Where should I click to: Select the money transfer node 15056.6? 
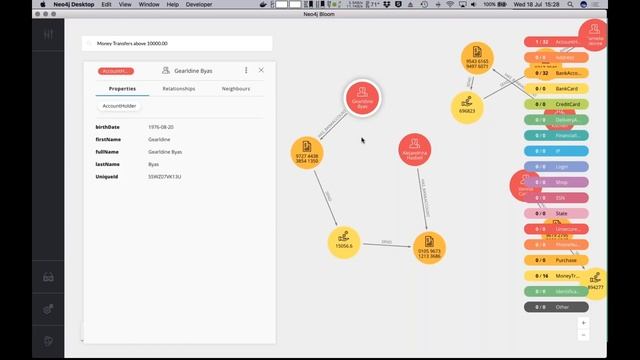(344, 243)
